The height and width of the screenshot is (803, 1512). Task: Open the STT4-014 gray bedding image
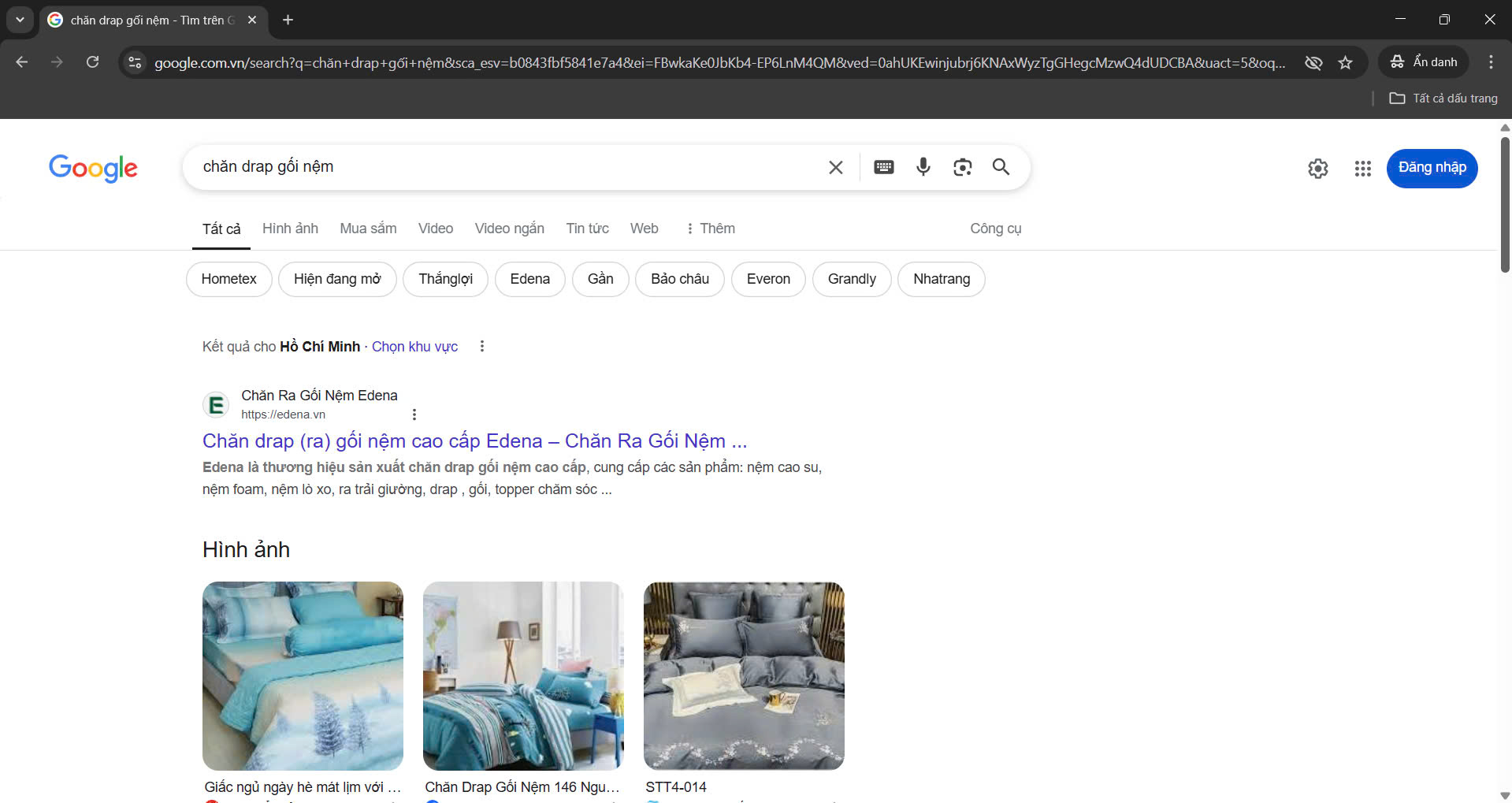tap(744, 676)
